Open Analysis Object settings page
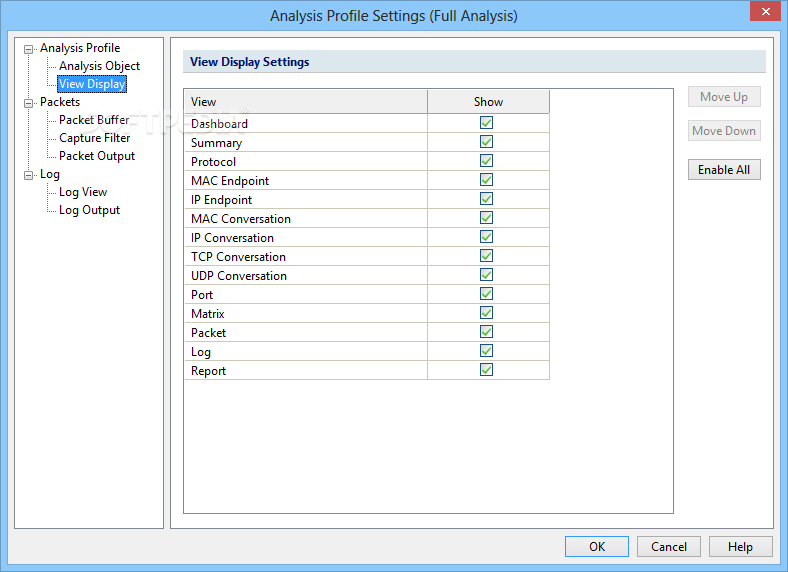Viewport: 788px width, 572px height. point(99,66)
